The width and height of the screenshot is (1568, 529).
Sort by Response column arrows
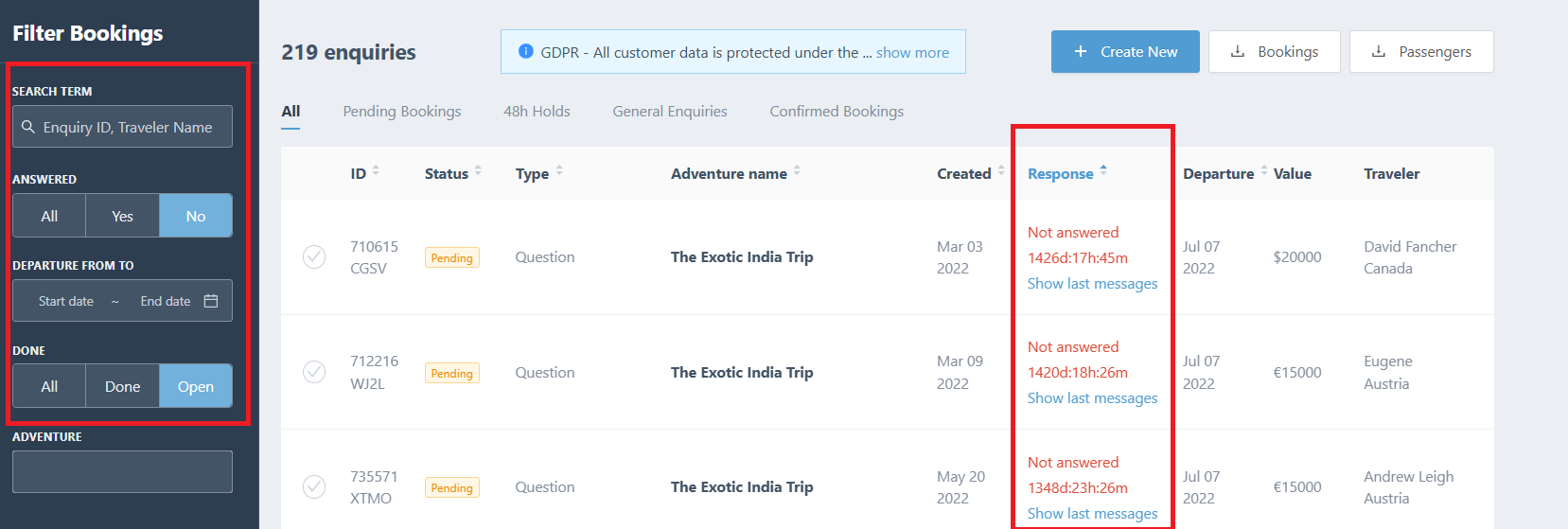[1103, 171]
